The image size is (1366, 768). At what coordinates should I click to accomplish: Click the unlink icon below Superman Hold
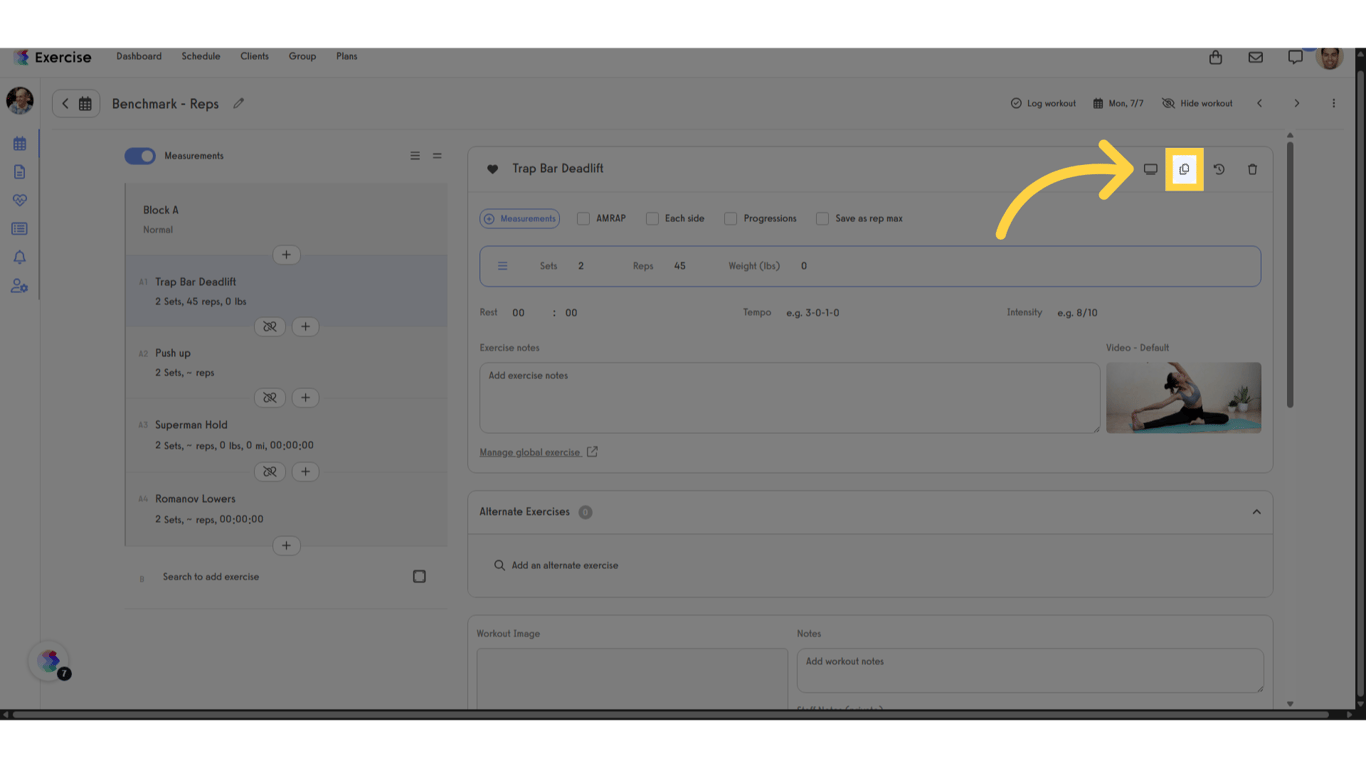[x=270, y=472]
